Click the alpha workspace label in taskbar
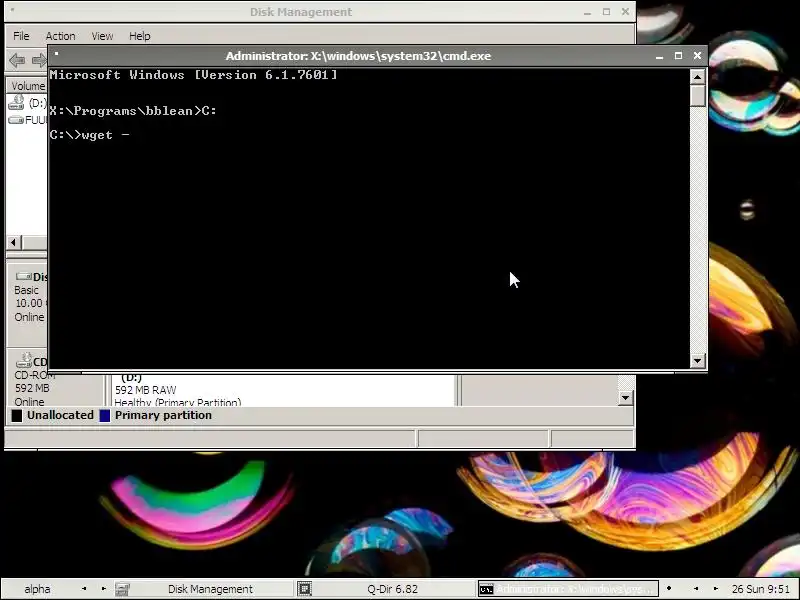 (x=37, y=589)
